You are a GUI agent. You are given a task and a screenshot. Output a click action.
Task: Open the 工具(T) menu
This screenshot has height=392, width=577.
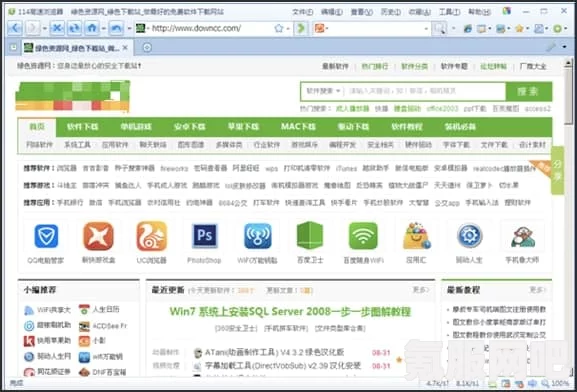[449, 12]
